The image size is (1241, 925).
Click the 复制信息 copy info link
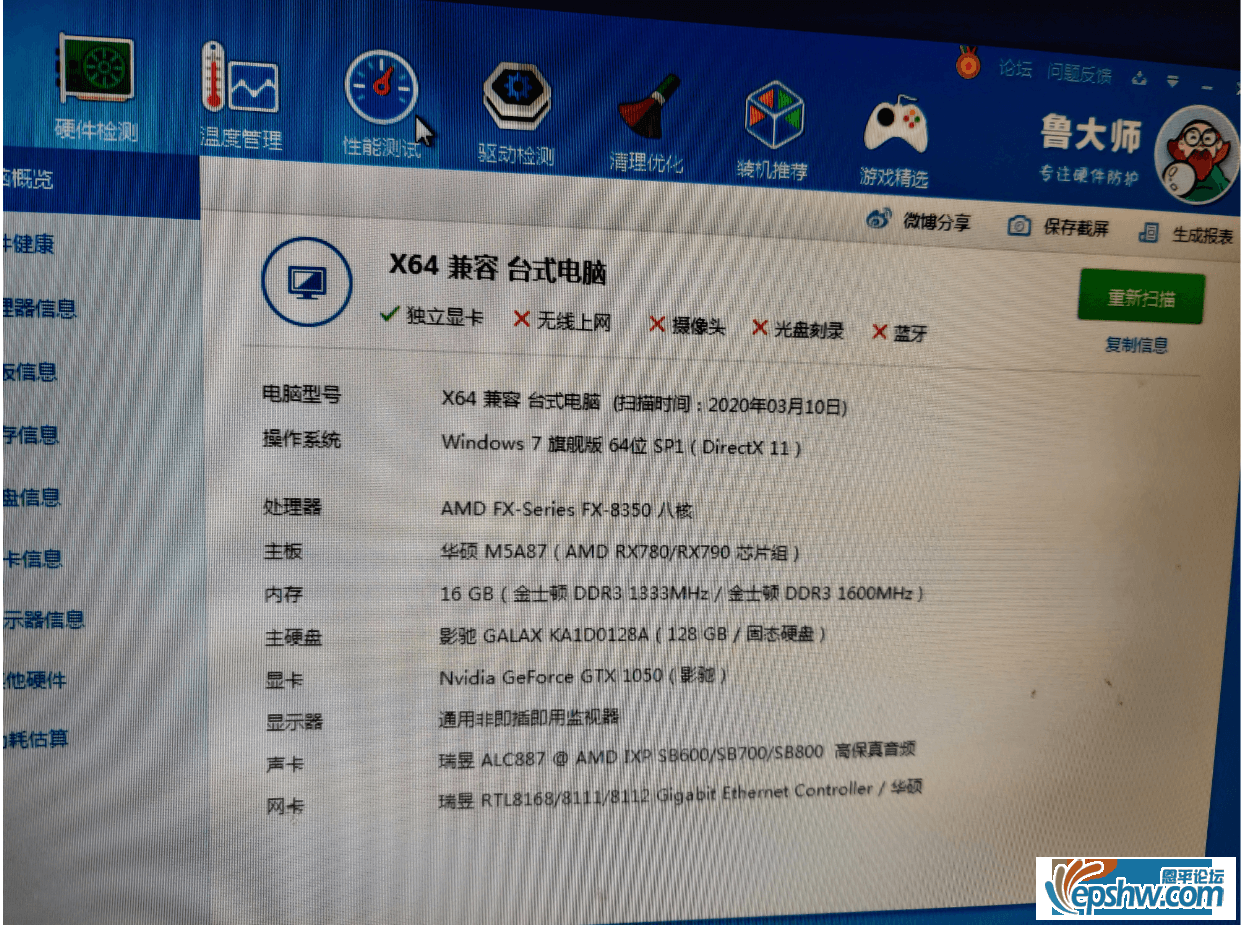tap(1136, 345)
